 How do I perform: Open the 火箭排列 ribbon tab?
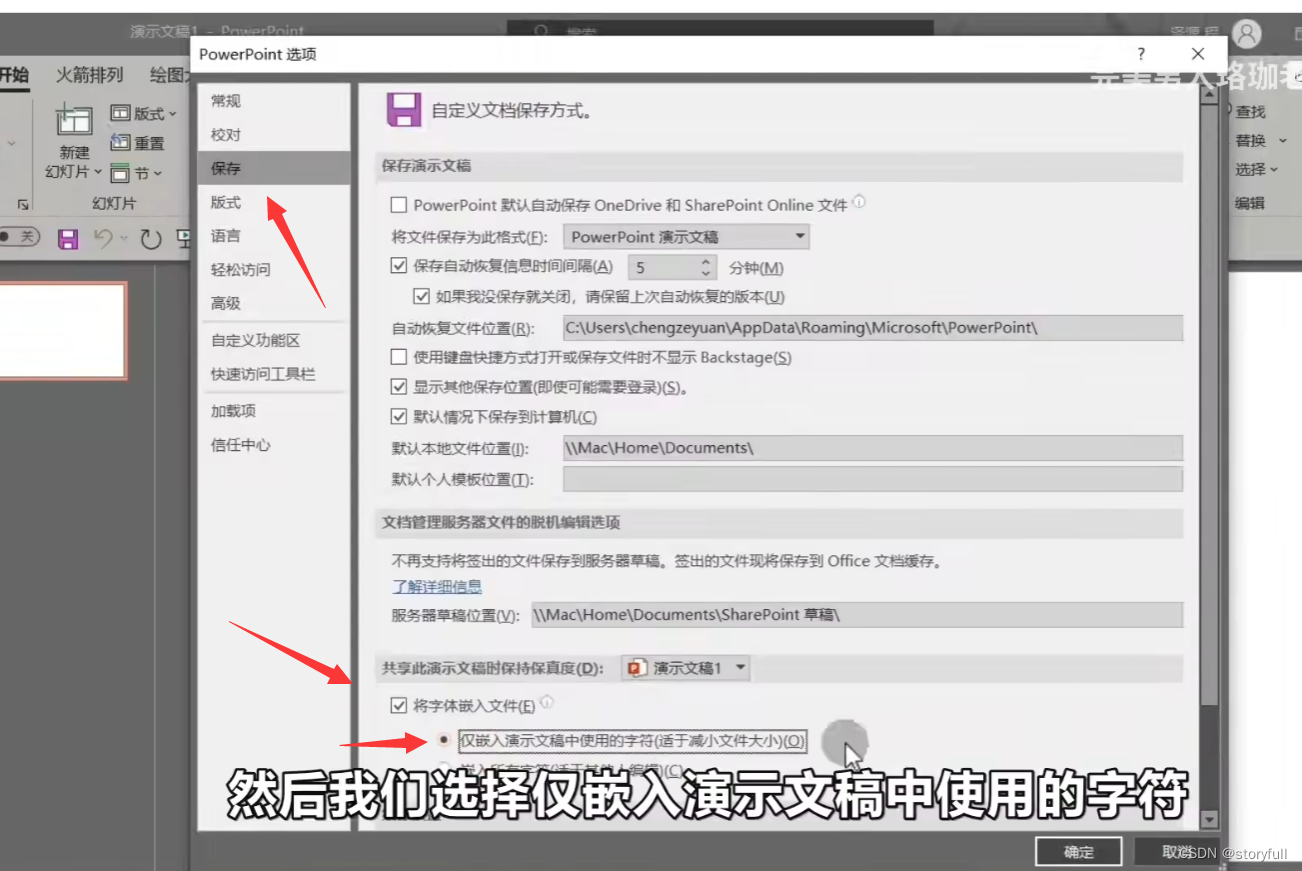click(89, 75)
